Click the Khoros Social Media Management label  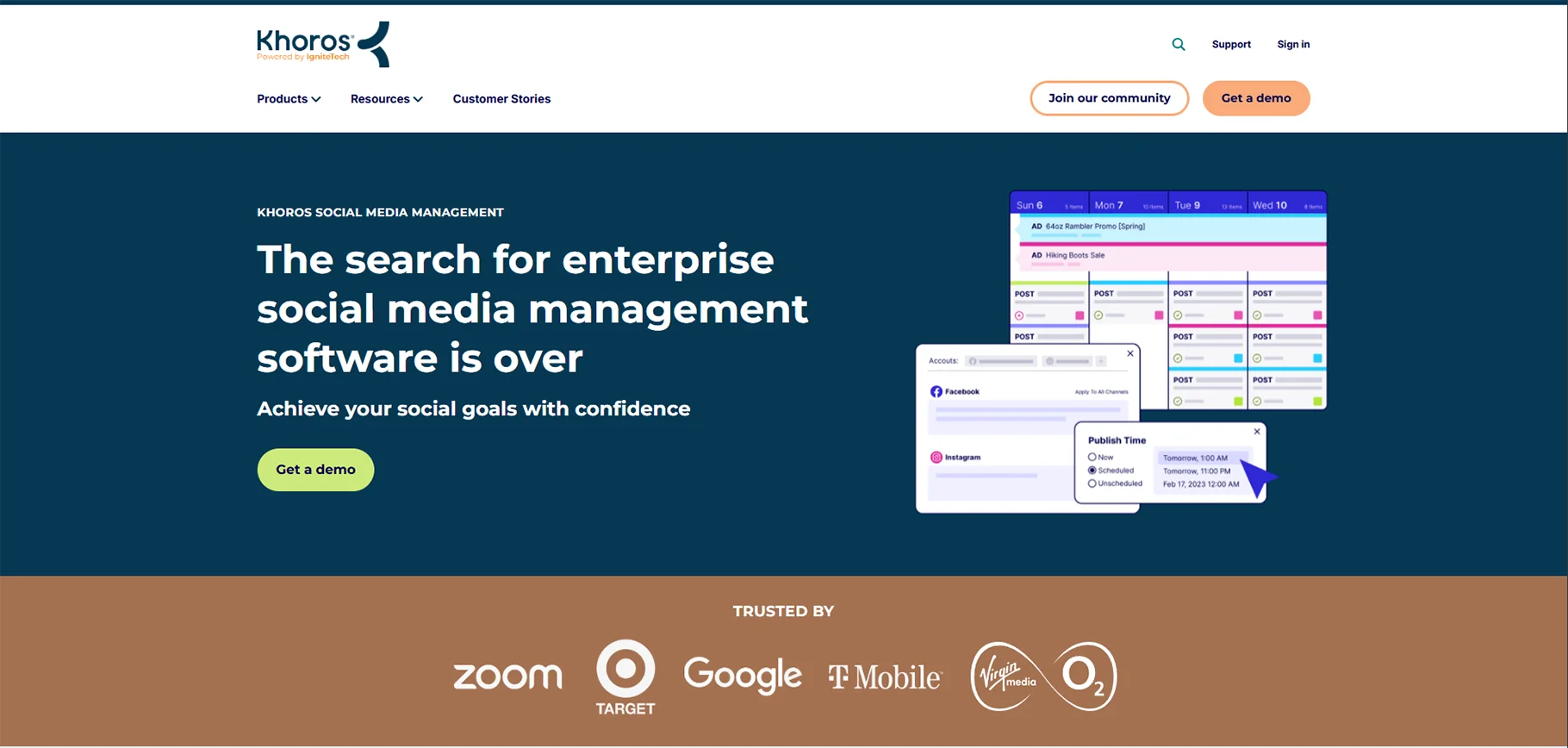point(380,213)
